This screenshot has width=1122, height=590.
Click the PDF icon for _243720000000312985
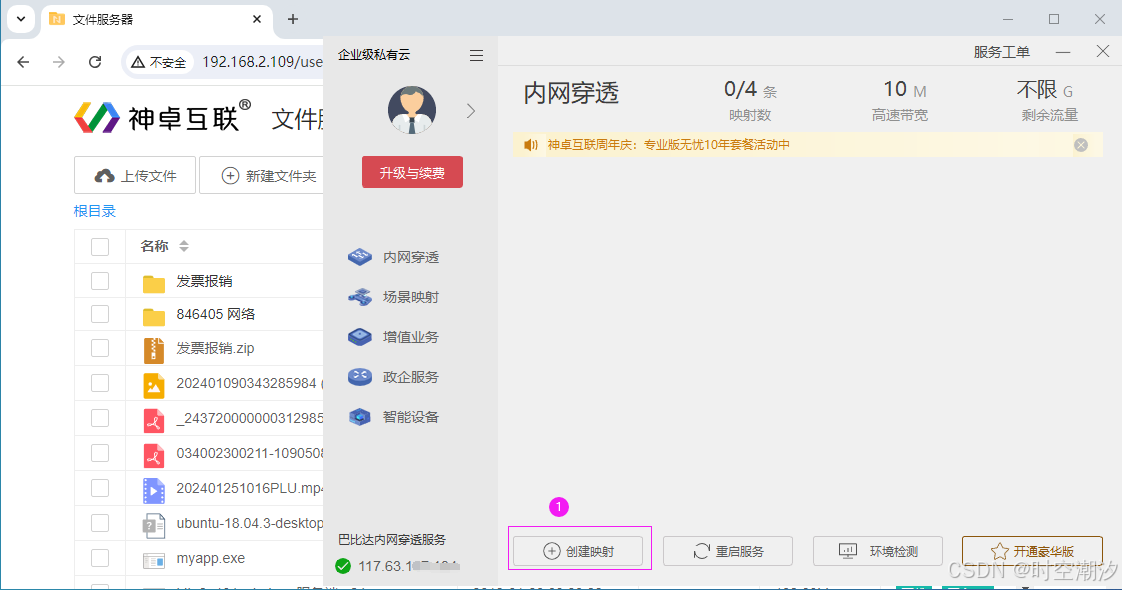click(x=154, y=421)
